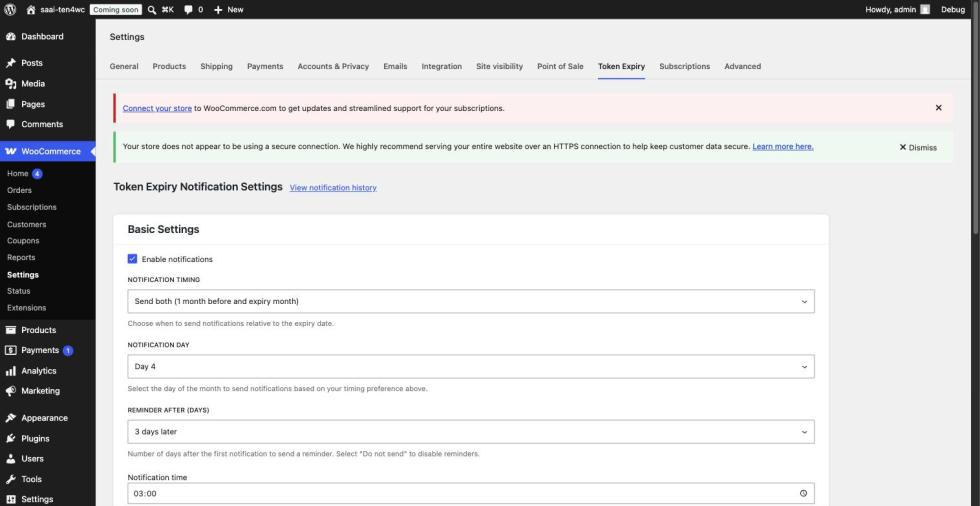Select the Token Expiry tab
This screenshot has width=980, height=506.
[621, 66]
